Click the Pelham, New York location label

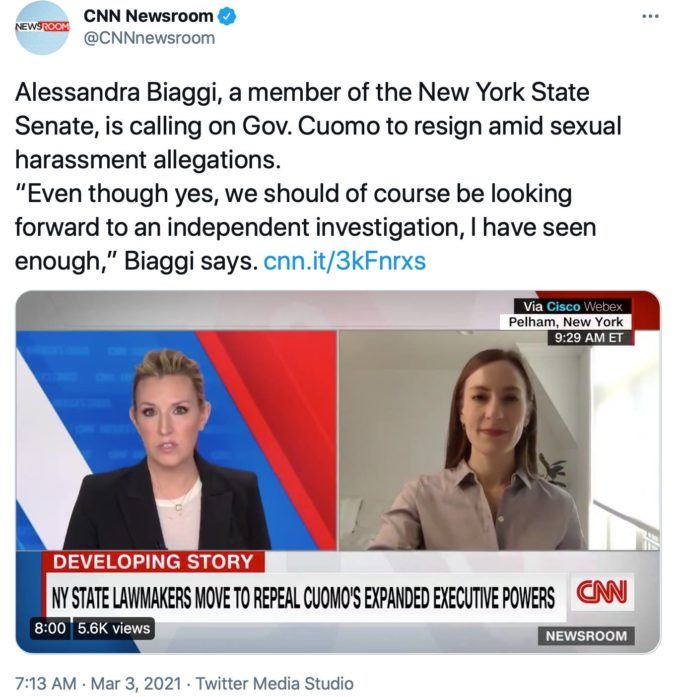[x=565, y=321]
